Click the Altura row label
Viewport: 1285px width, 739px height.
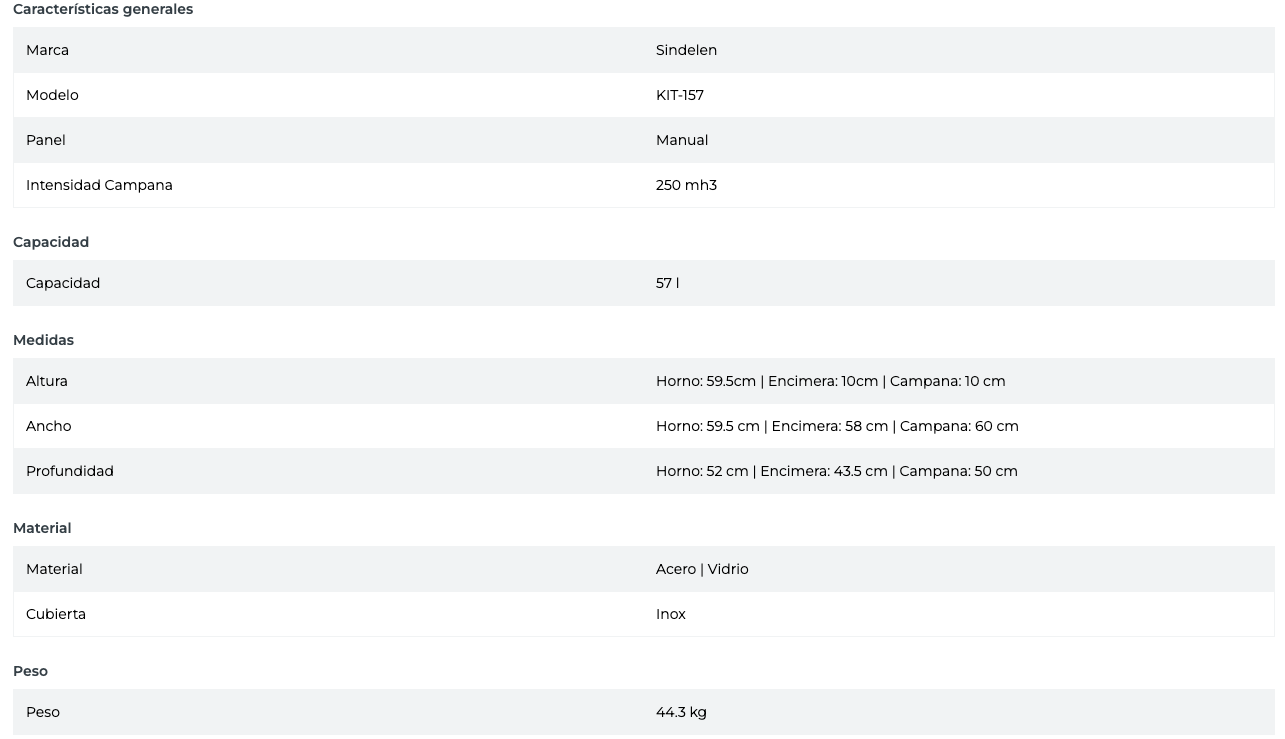click(47, 381)
